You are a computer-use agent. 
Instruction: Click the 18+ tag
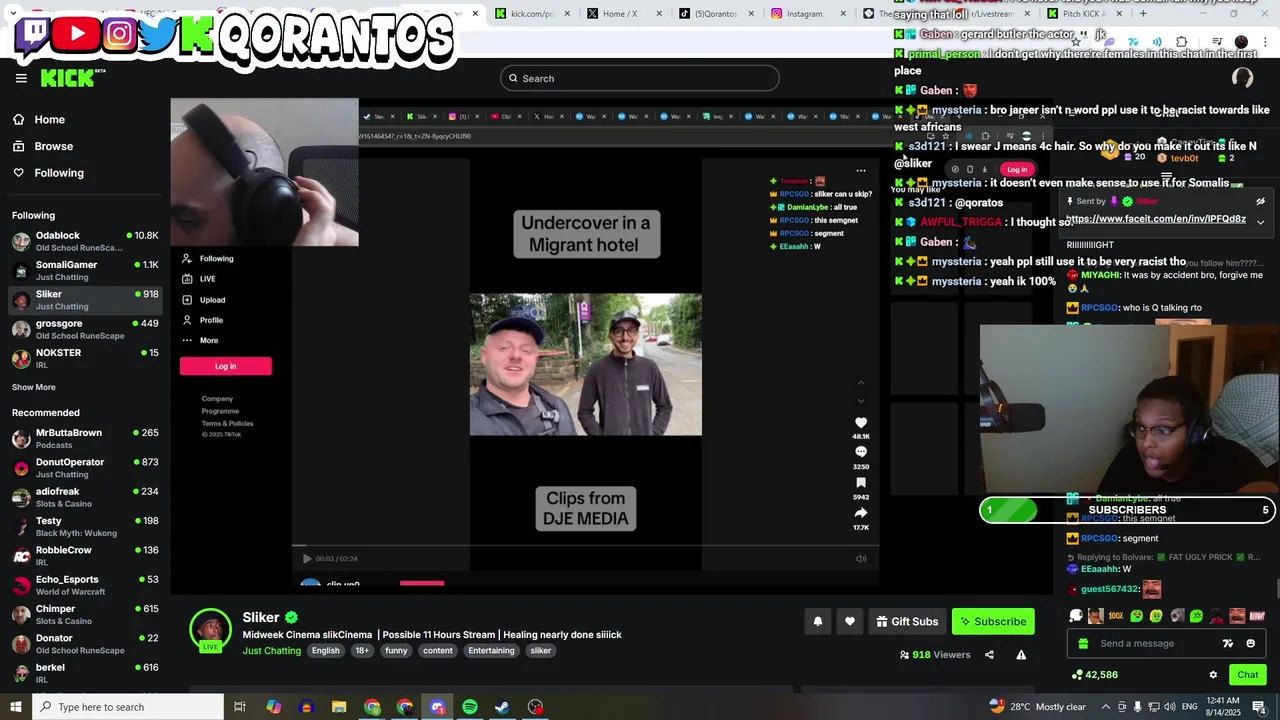[x=362, y=651]
